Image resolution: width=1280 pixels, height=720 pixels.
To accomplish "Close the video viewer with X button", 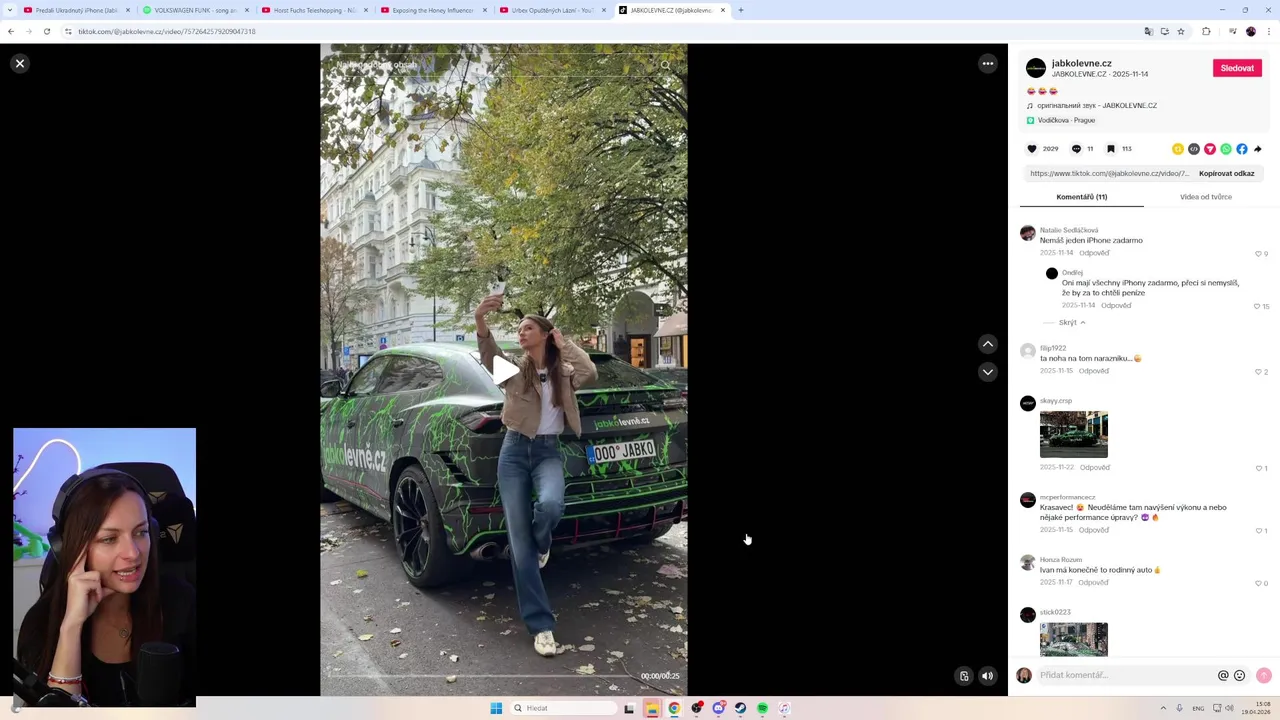I will pos(19,63).
